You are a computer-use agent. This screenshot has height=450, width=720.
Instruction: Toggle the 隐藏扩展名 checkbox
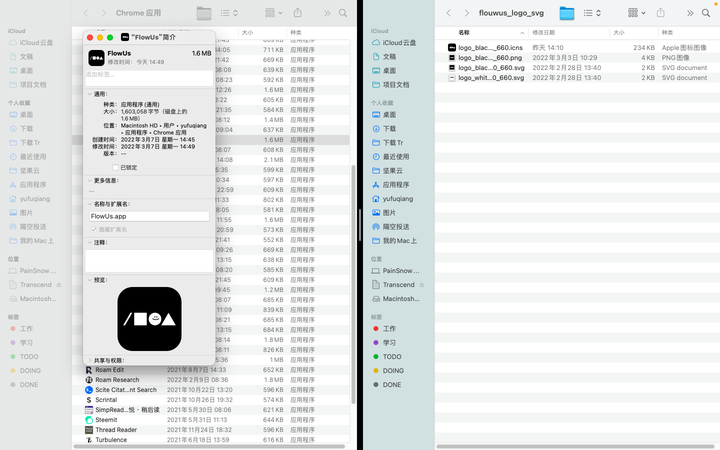click(x=94, y=230)
